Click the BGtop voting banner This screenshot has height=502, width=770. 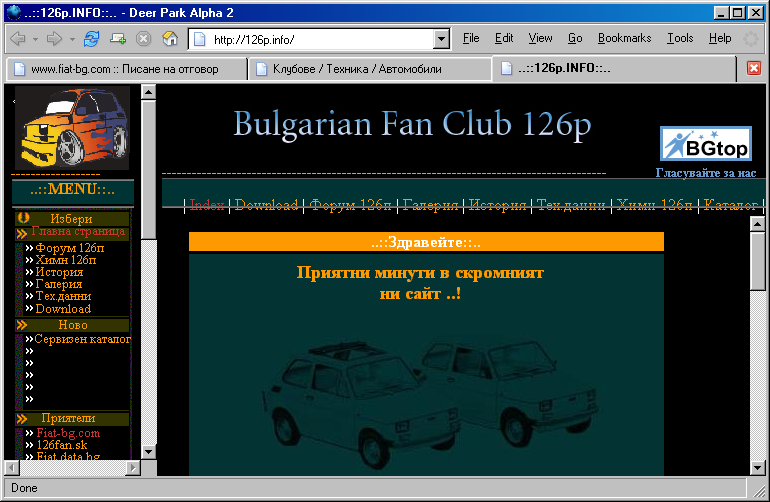click(705, 144)
